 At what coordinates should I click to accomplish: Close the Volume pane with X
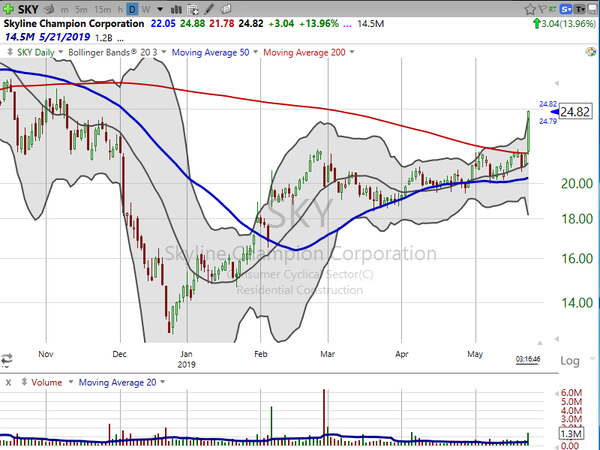tap(8, 382)
